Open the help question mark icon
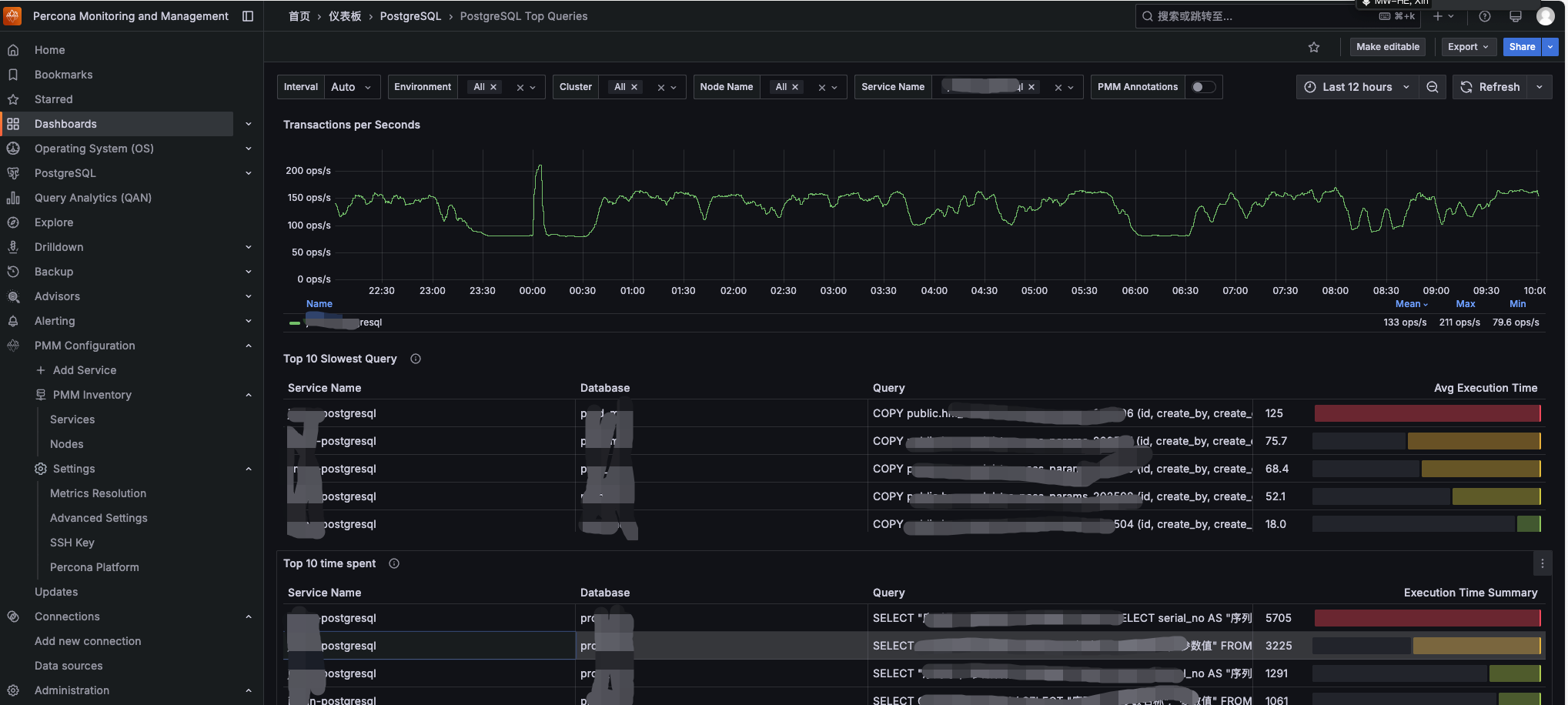Image resolution: width=1568 pixels, height=705 pixels. 1485,16
